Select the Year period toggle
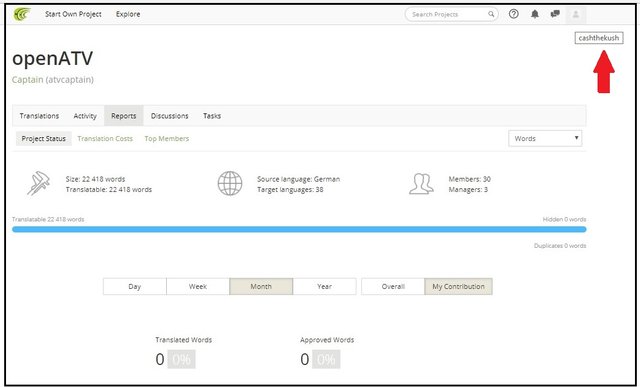The height and width of the screenshot is (387, 640). [x=324, y=287]
